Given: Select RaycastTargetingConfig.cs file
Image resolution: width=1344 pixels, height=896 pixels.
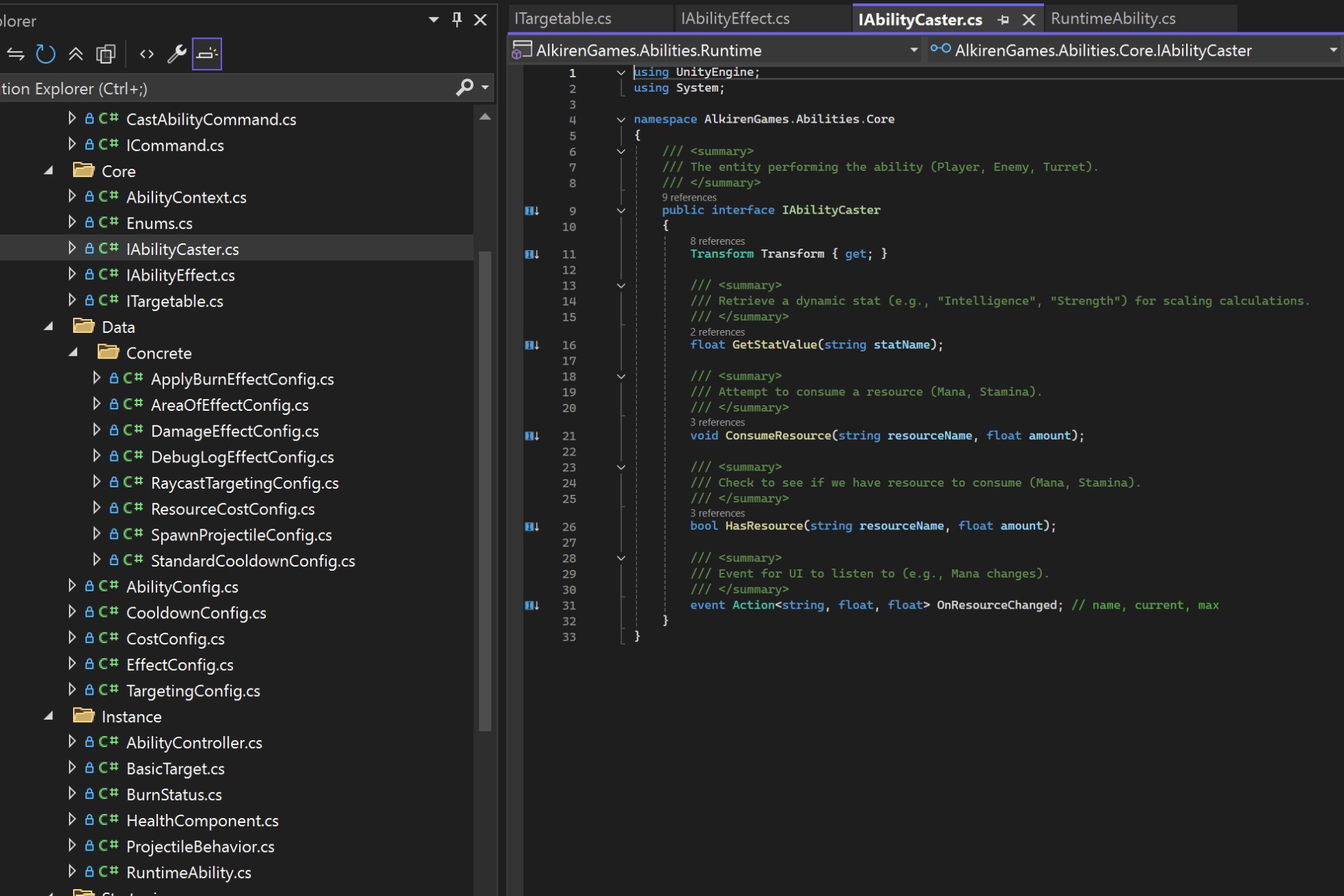Looking at the screenshot, I should pos(245,482).
